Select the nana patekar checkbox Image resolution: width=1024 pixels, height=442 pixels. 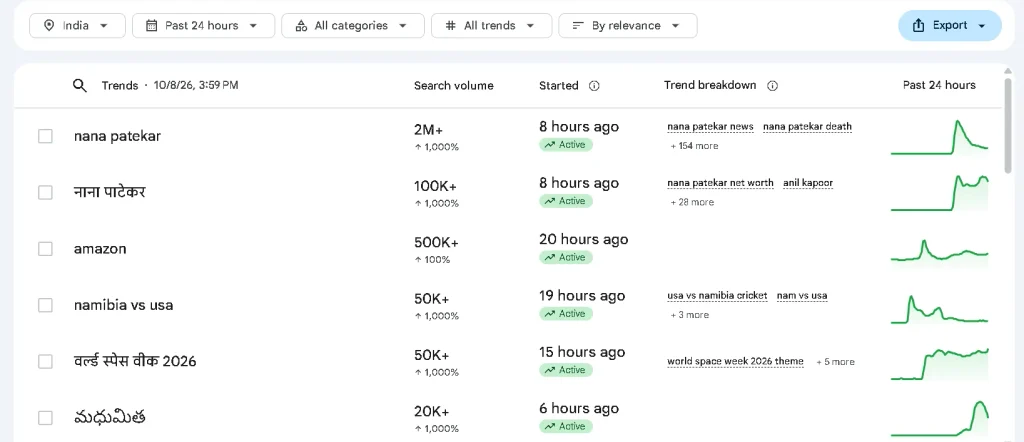click(x=45, y=136)
